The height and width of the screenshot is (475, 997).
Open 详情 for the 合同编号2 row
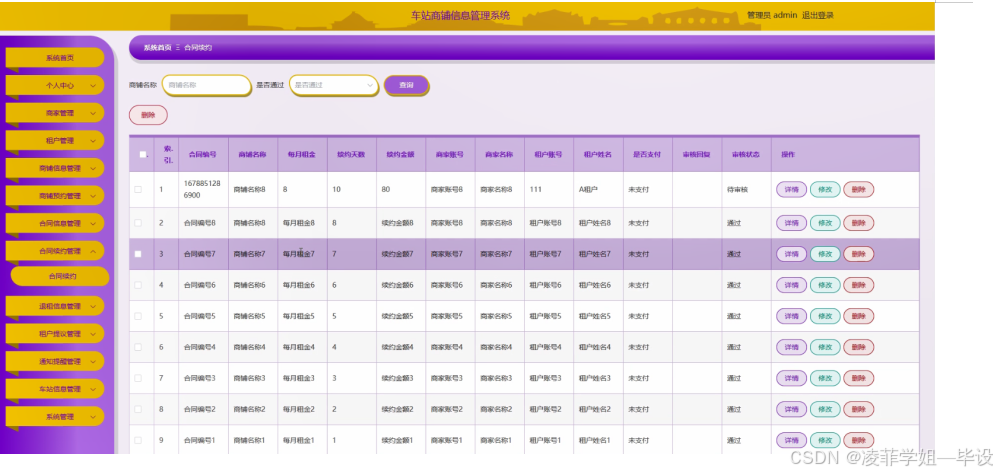pos(792,409)
